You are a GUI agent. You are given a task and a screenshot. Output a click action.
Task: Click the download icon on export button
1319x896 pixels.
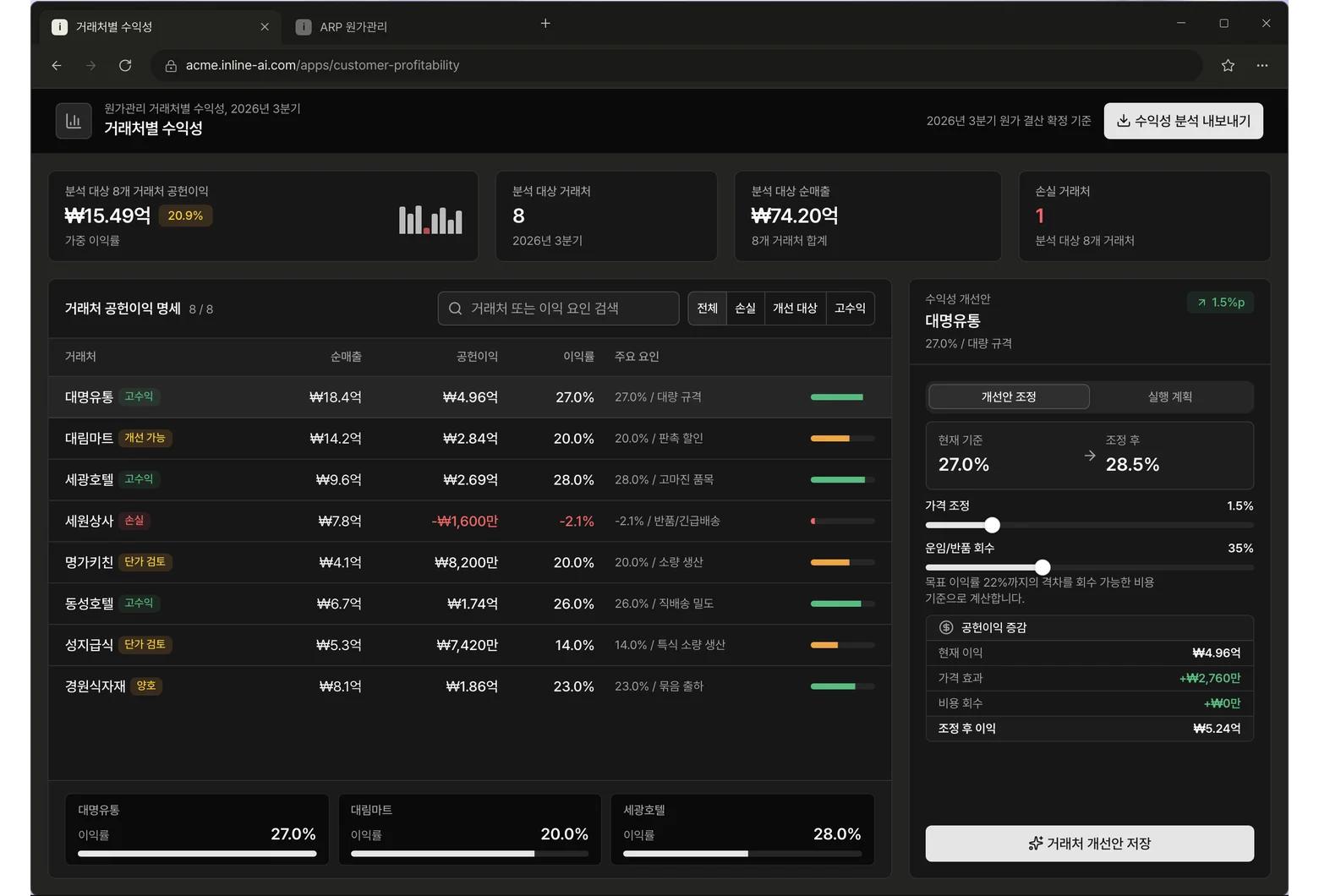(x=1123, y=121)
